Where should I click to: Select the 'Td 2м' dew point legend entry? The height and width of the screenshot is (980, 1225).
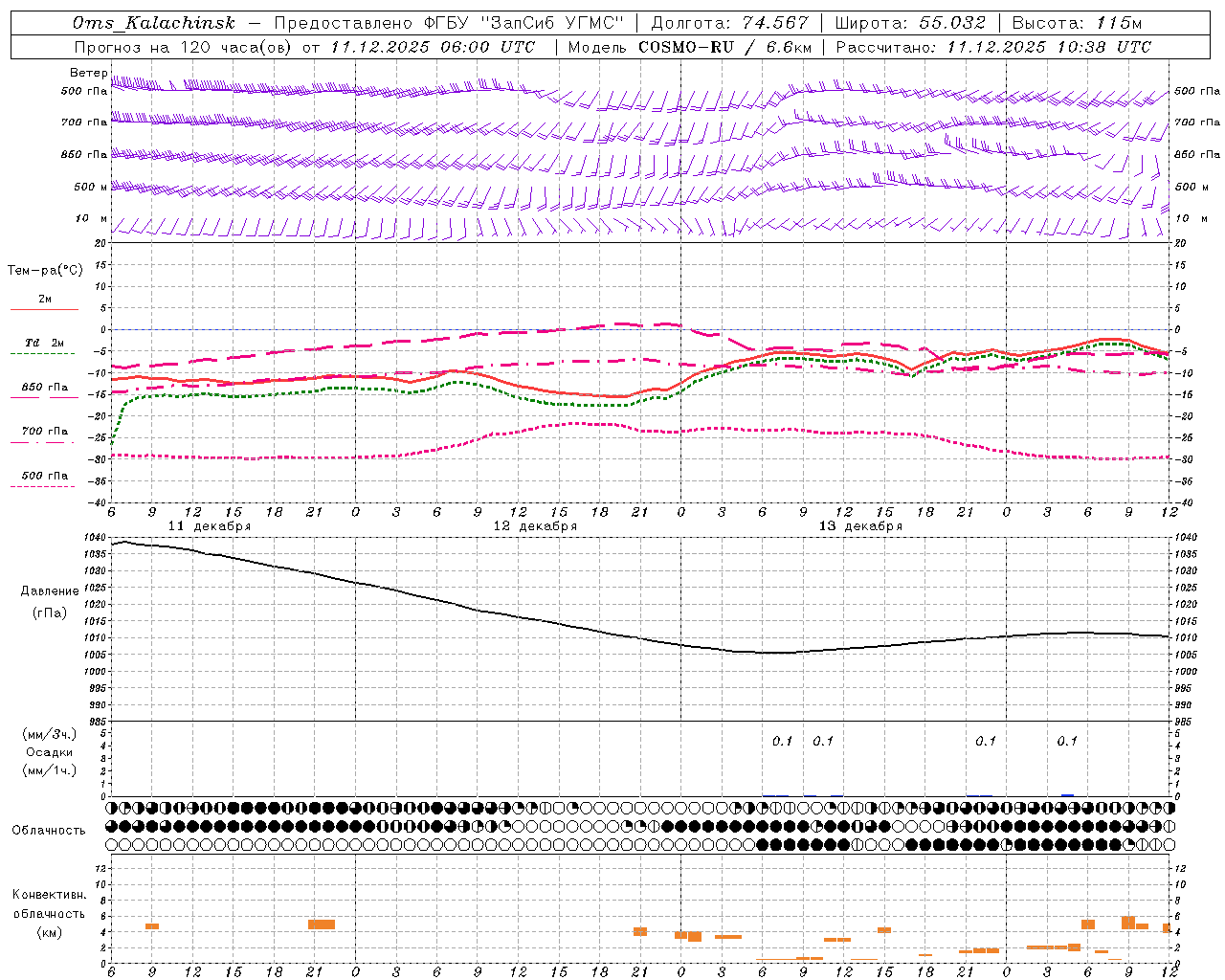coord(45,343)
